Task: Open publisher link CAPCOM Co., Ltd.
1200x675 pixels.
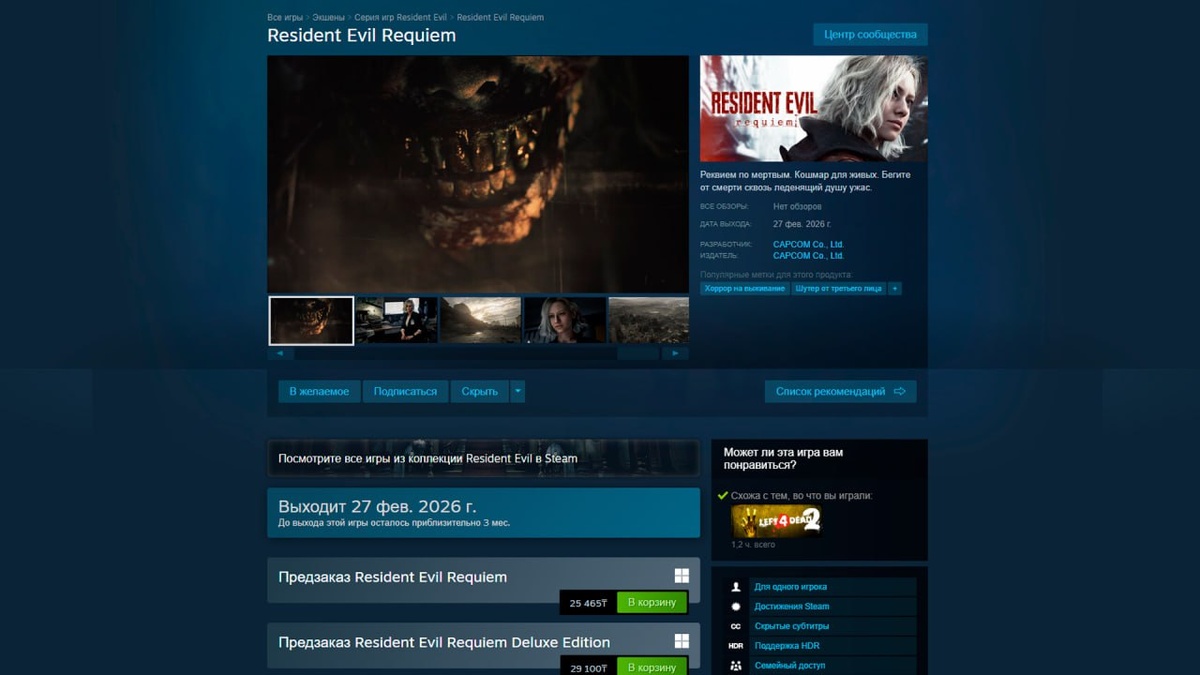Action: tap(808, 256)
